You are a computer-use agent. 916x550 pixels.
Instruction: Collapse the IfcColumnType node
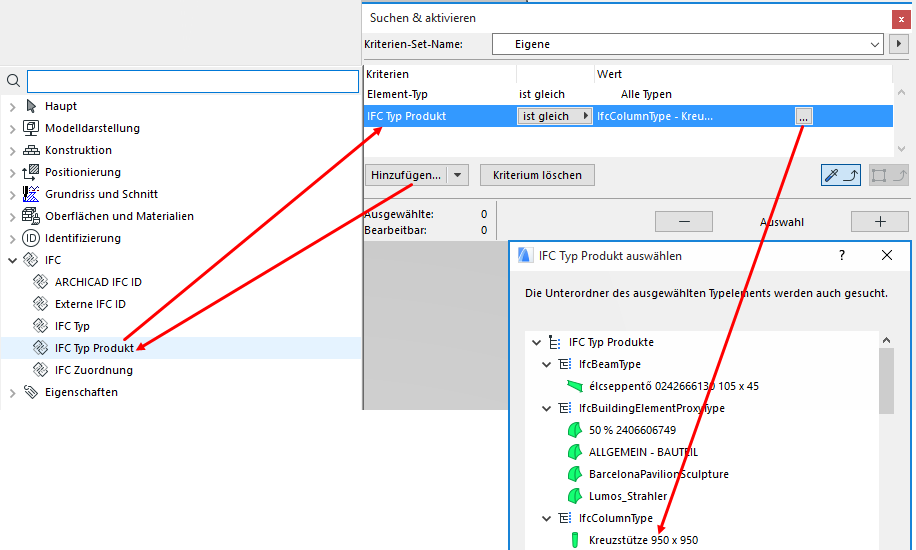coord(546,518)
